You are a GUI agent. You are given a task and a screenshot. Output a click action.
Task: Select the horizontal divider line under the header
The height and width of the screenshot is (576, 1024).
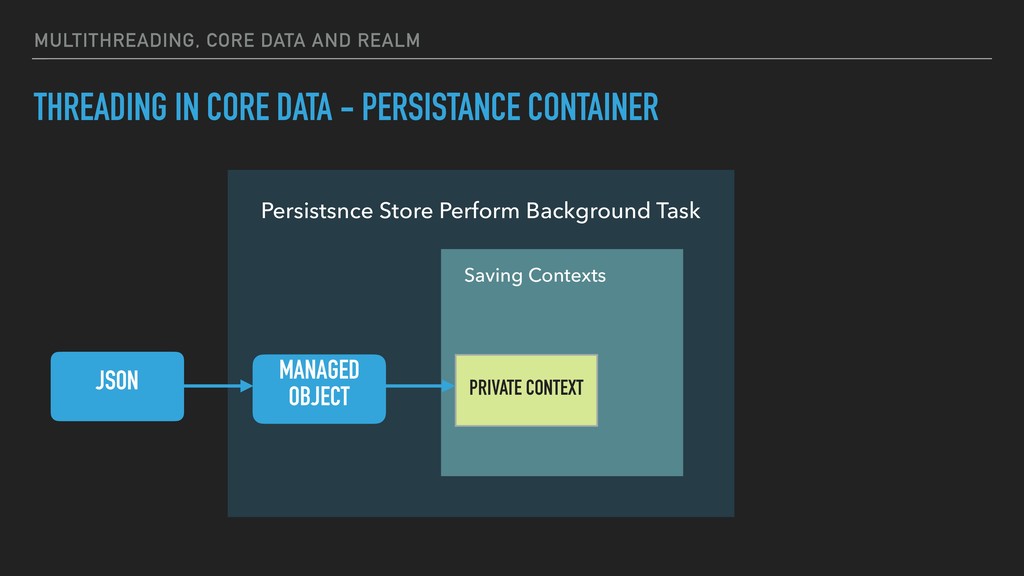click(x=512, y=59)
